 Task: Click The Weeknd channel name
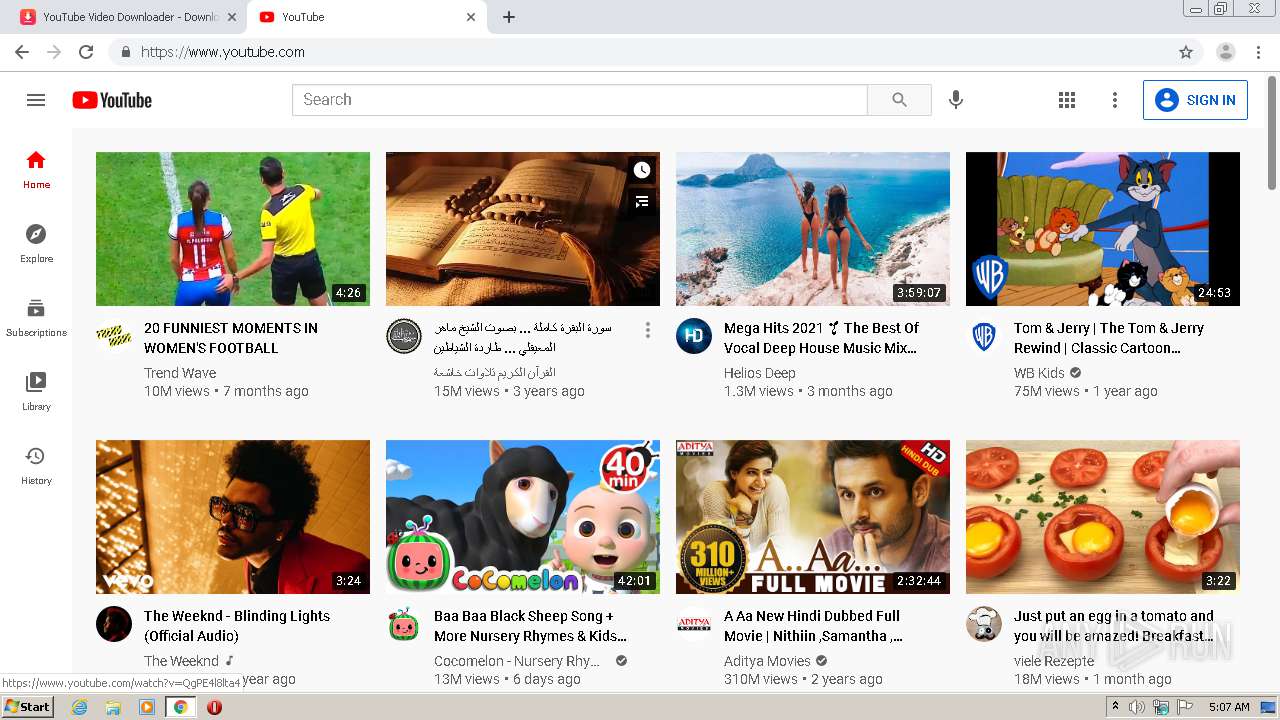pyautogui.click(x=181, y=661)
